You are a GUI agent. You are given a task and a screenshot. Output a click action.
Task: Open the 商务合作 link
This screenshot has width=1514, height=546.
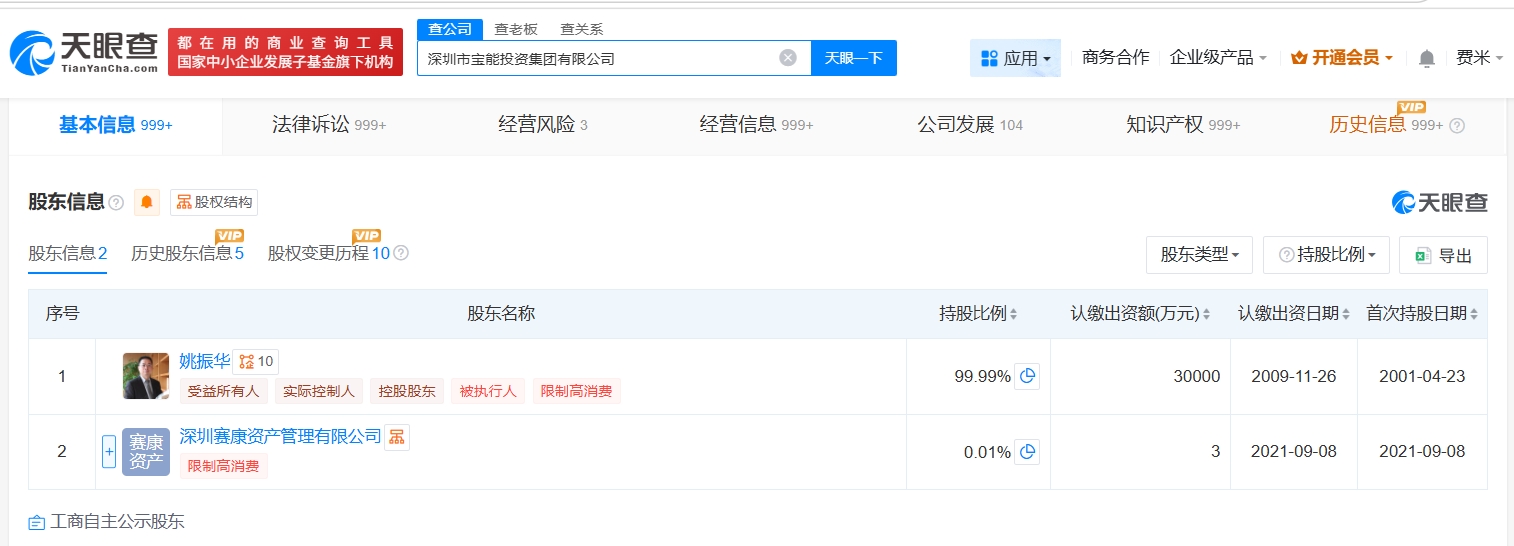(1116, 58)
